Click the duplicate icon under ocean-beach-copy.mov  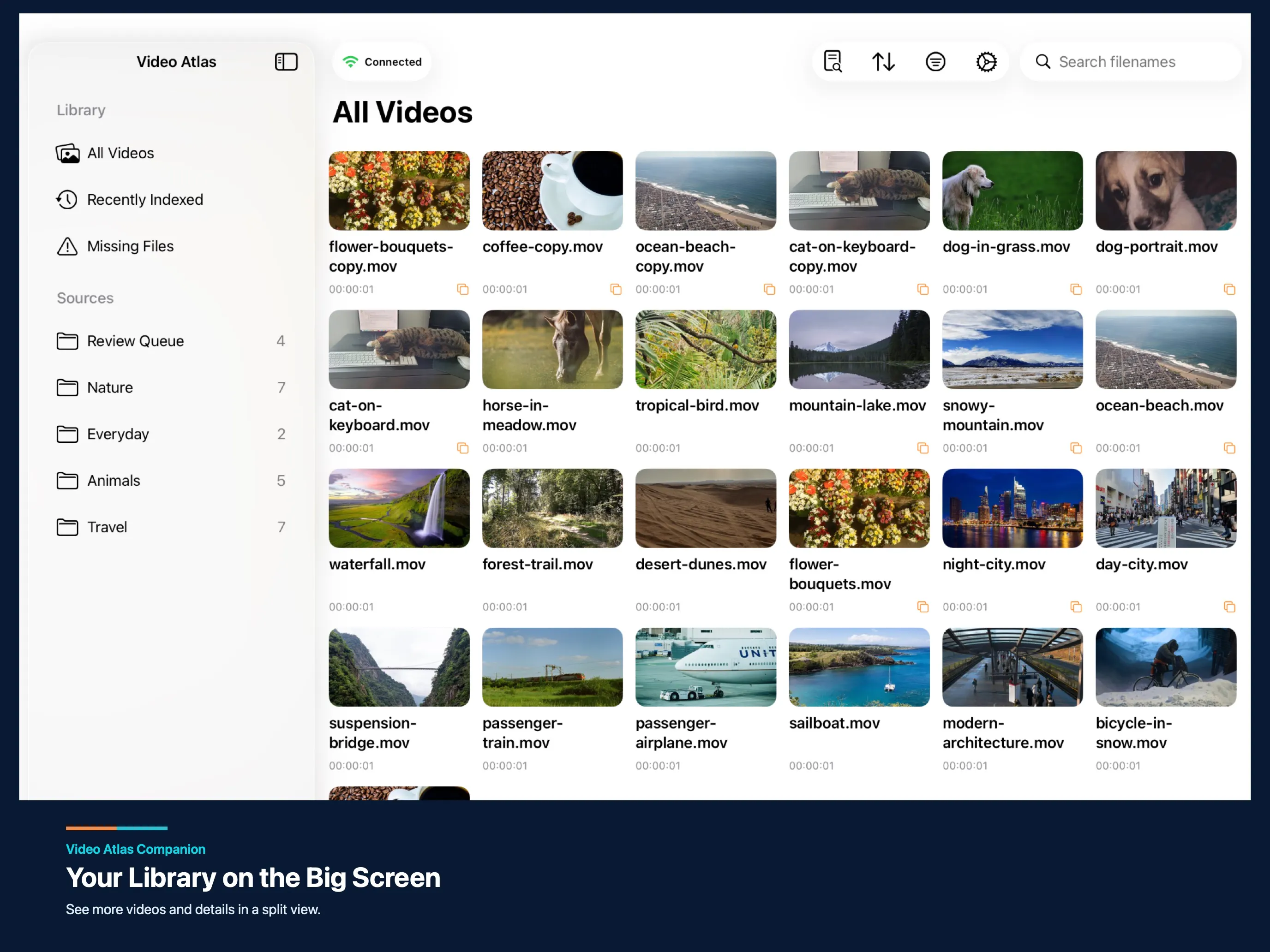769,289
